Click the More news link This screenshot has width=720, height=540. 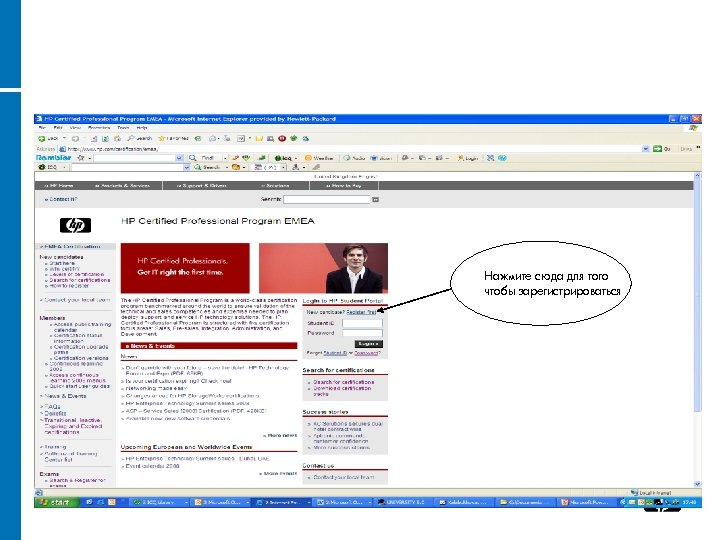(280, 435)
